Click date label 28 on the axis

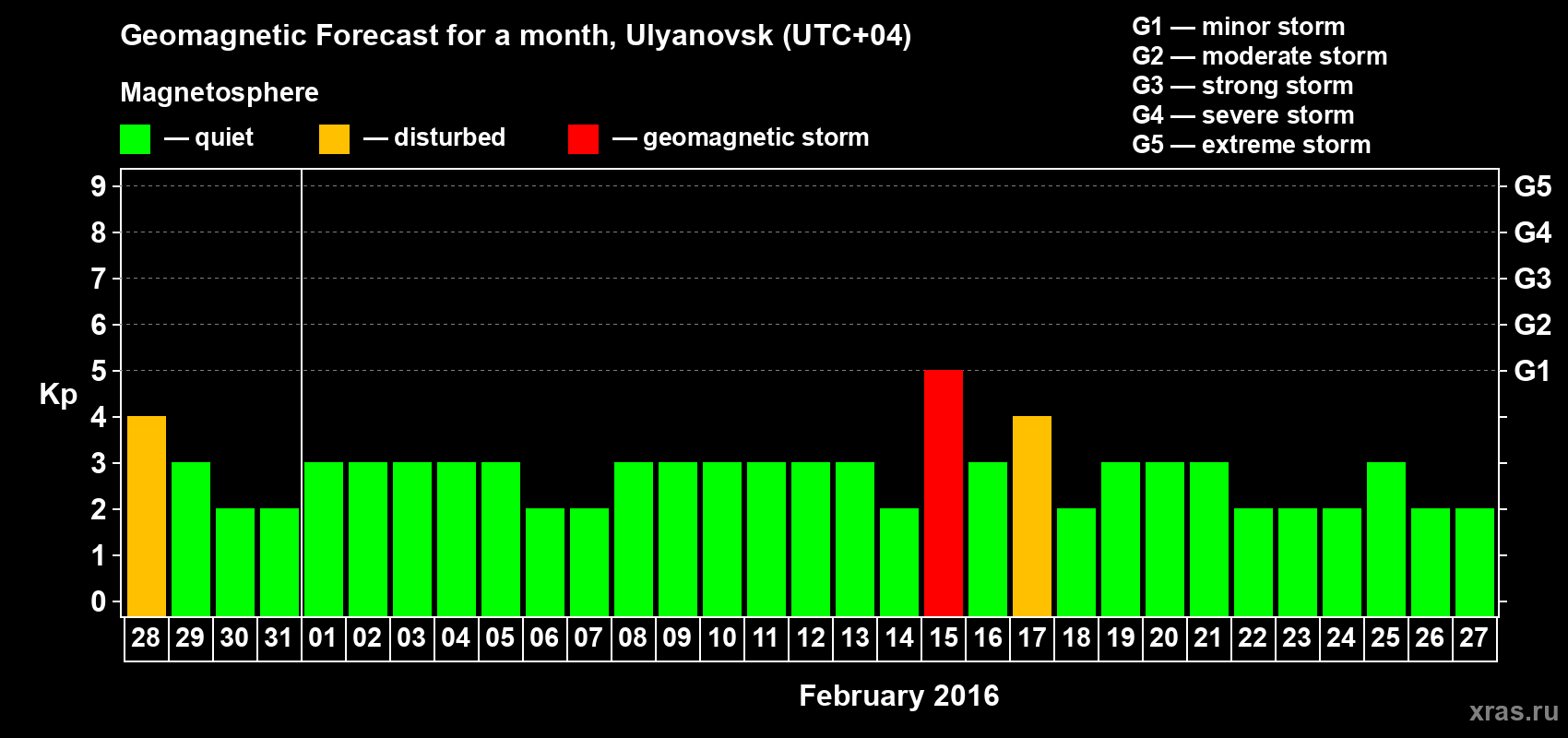pyautogui.click(x=146, y=638)
